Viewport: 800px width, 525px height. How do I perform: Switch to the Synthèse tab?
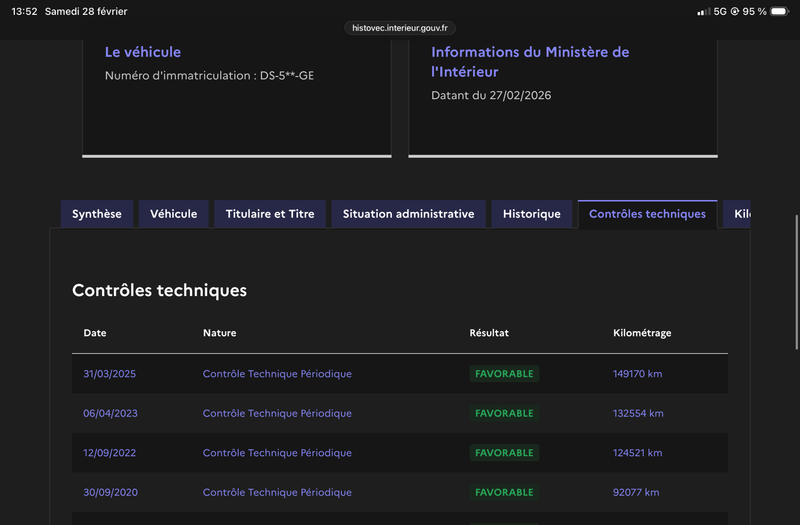[97, 214]
